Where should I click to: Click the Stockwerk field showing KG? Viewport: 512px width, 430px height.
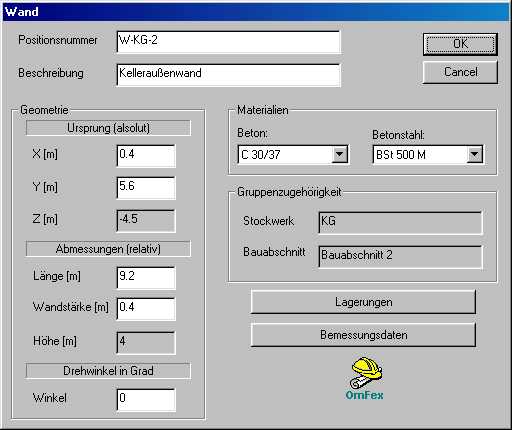400,223
